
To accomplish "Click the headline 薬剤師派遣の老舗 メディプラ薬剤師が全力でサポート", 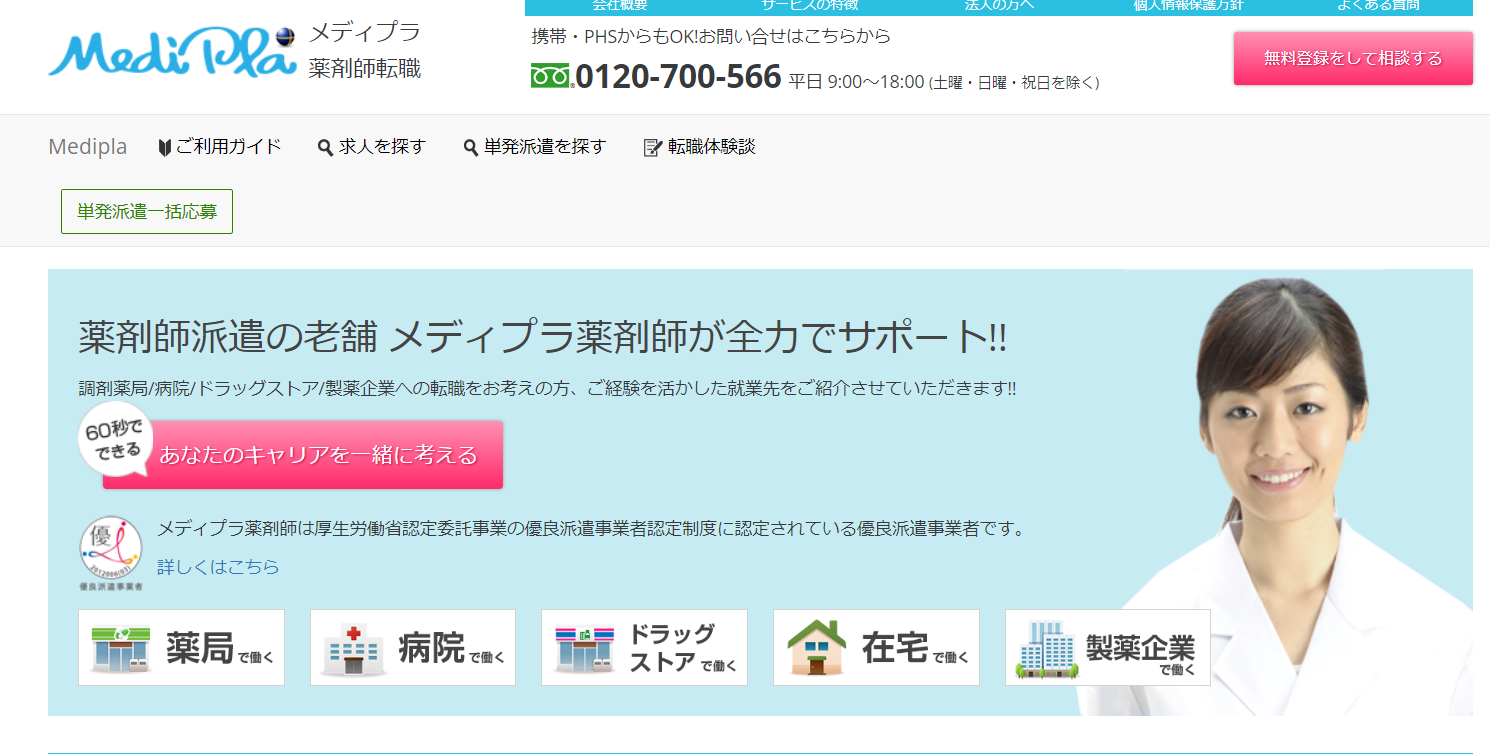I will click(x=543, y=339).
